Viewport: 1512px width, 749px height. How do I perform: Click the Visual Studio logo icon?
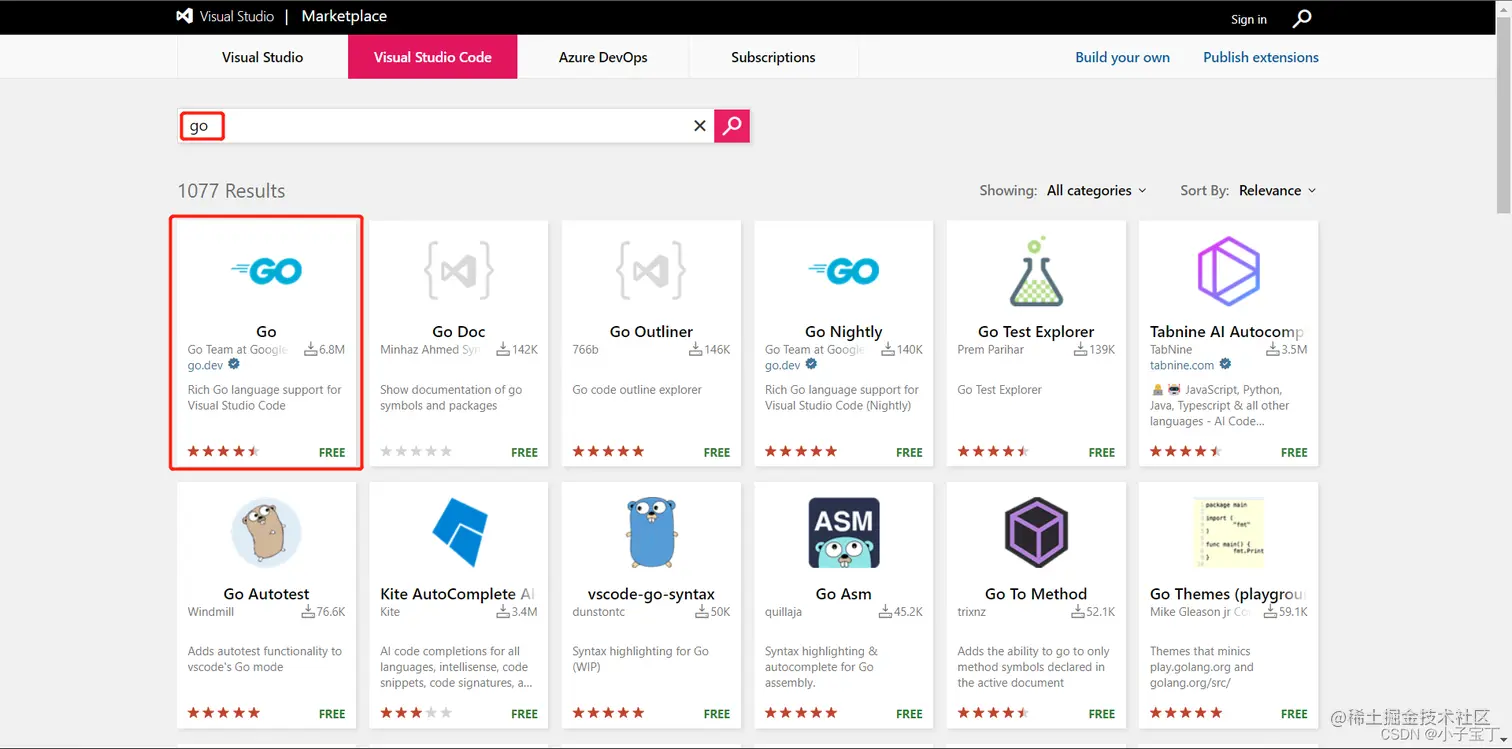[184, 17]
